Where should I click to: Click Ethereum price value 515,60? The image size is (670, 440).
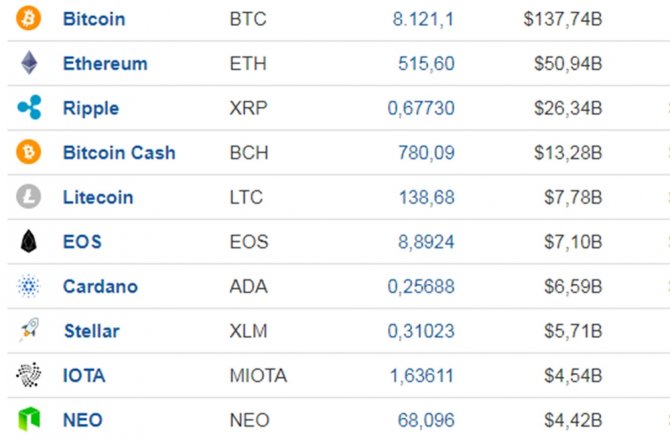426,63
